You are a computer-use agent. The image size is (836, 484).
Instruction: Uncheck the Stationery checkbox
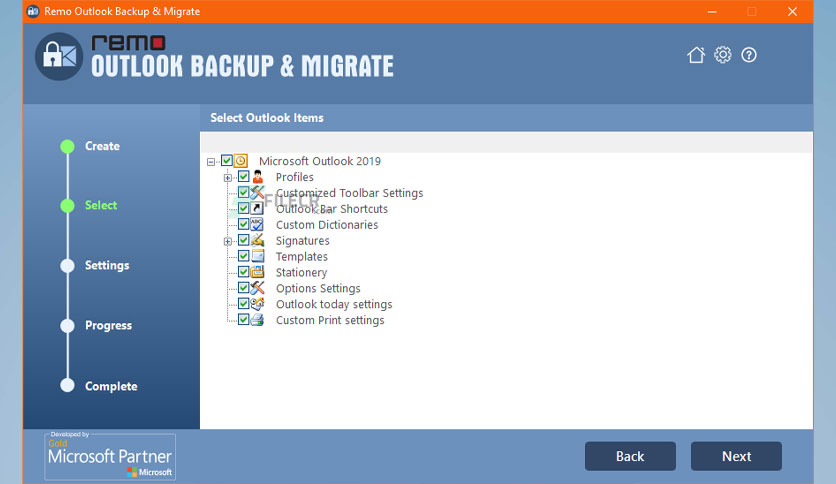(x=243, y=272)
